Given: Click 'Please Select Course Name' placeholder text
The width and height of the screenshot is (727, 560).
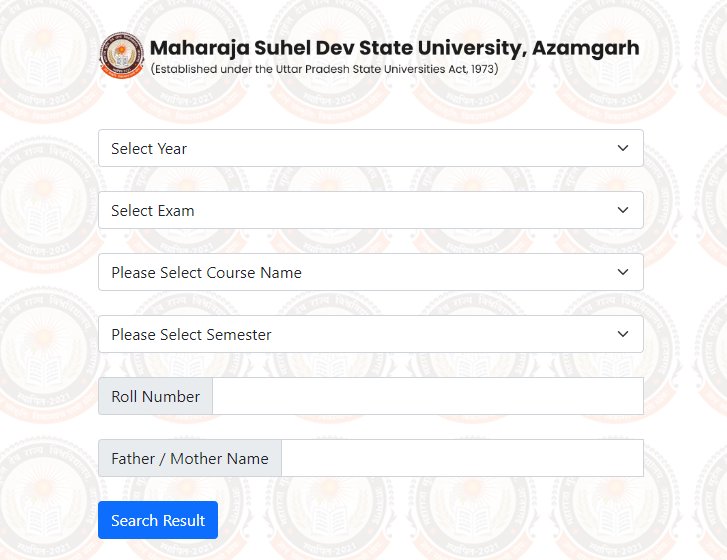Looking at the screenshot, I should (206, 273).
